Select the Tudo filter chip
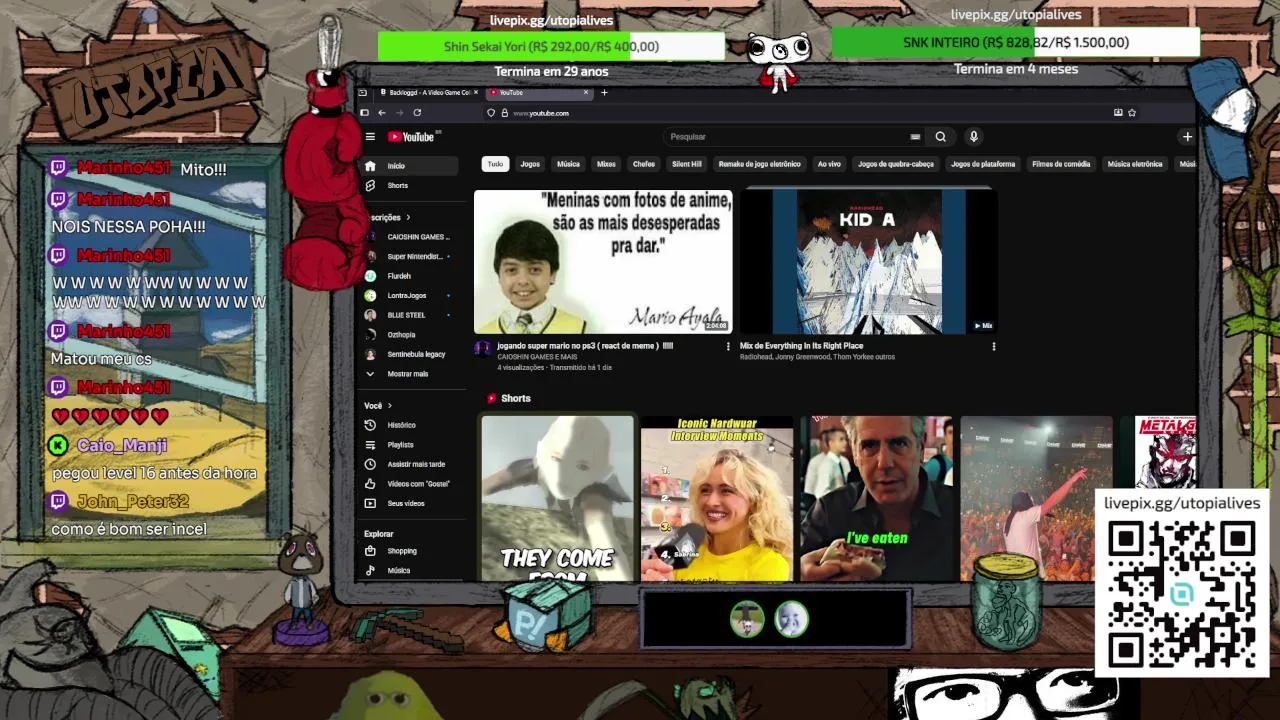The width and height of the screenshot is (1280, 720). [x=495, y=164]
